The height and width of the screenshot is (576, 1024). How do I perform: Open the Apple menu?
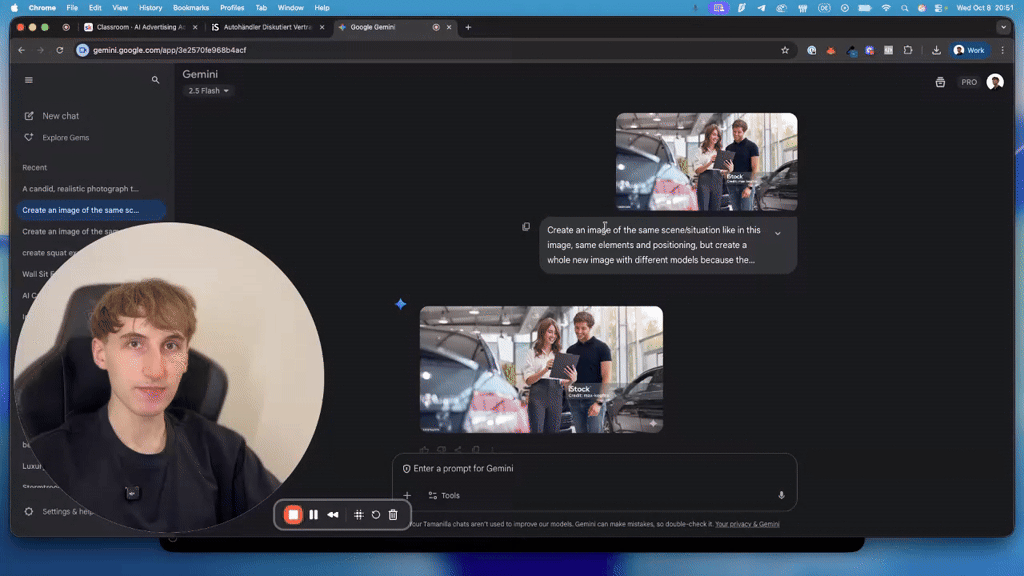pos(14,8)
